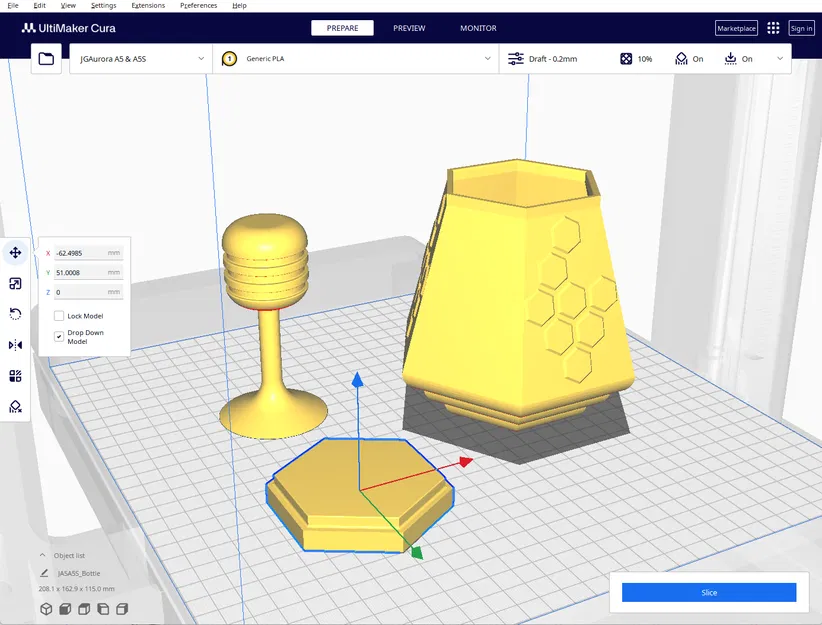Open the Generic PLA material dropdown
This screenshot has width=822, height=625.
pos(355,59)
